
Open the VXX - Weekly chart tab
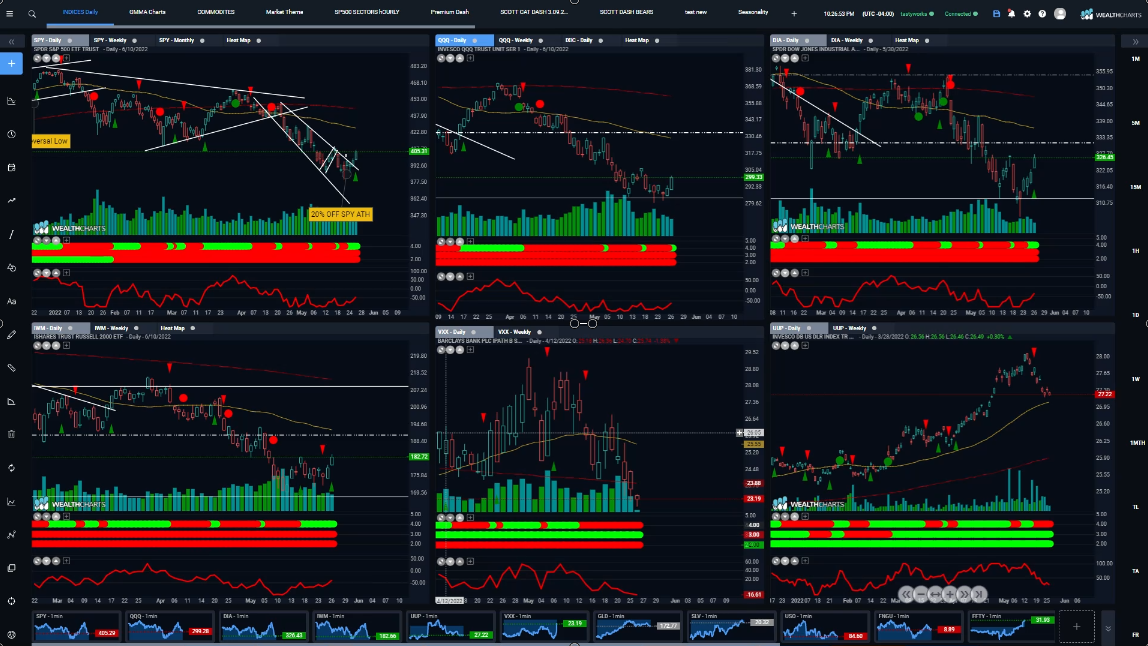[x=515, y=333]
